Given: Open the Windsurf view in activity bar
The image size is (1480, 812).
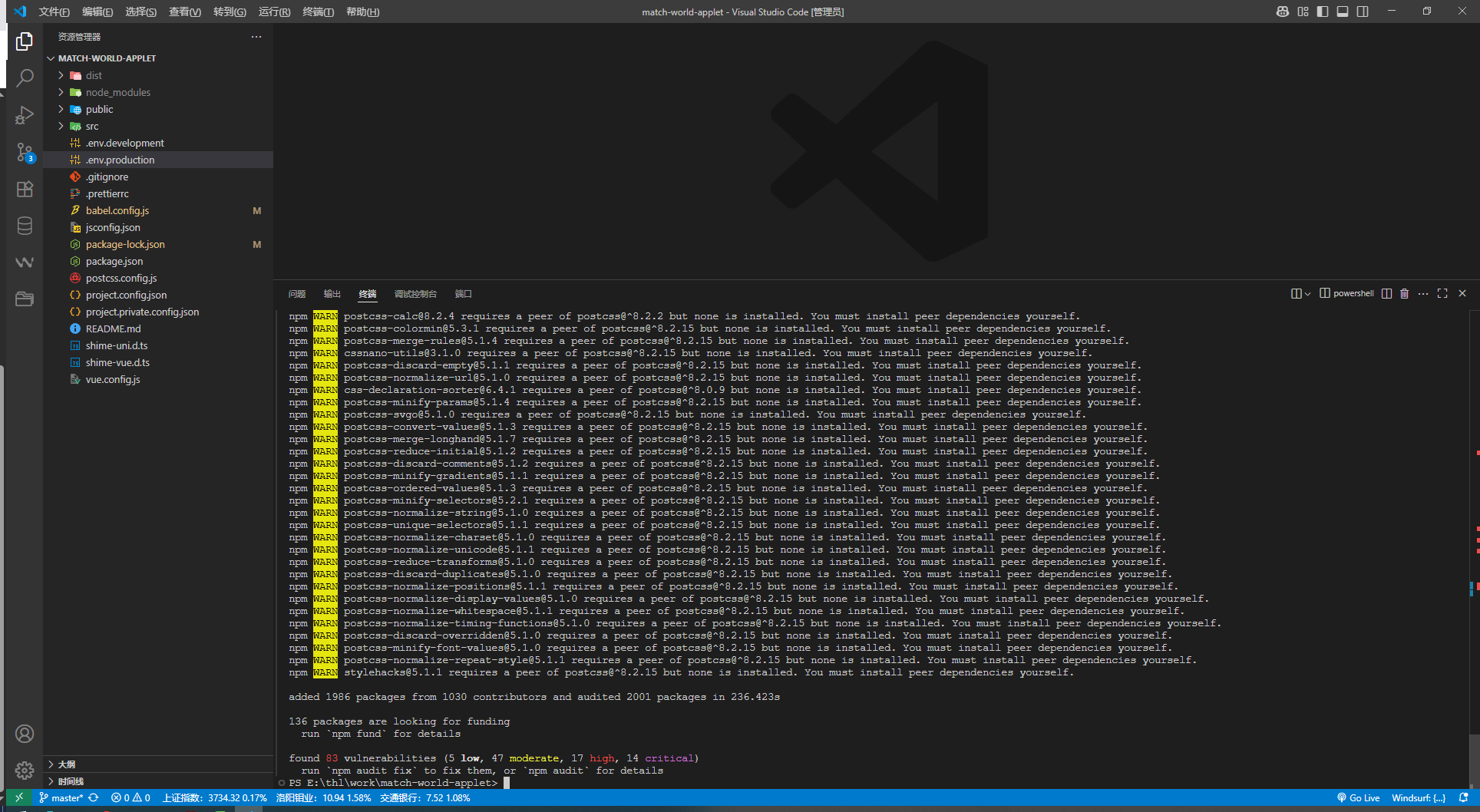Looking at the screenshot, I should click(x=25, y=262).
